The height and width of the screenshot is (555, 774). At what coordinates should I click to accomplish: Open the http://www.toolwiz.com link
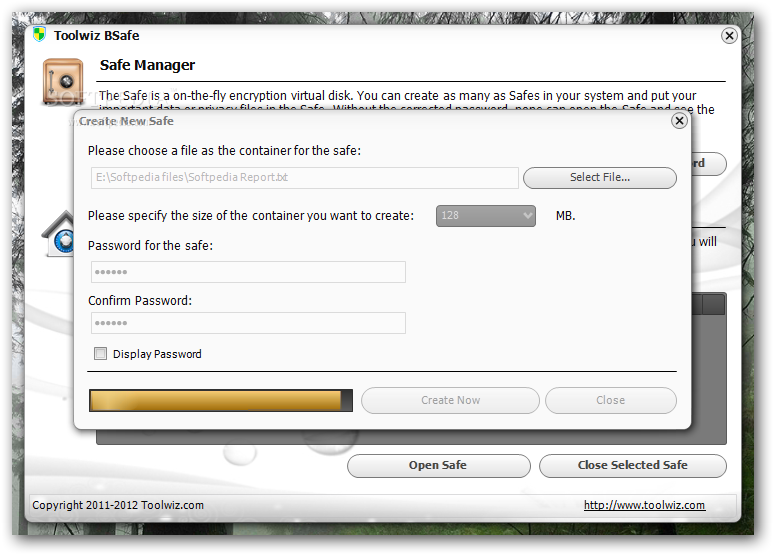[644, 505]
